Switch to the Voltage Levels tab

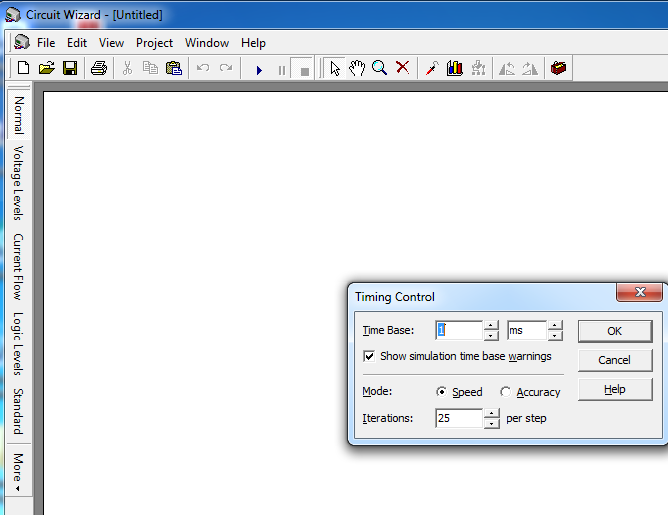(x=19, y=183)
